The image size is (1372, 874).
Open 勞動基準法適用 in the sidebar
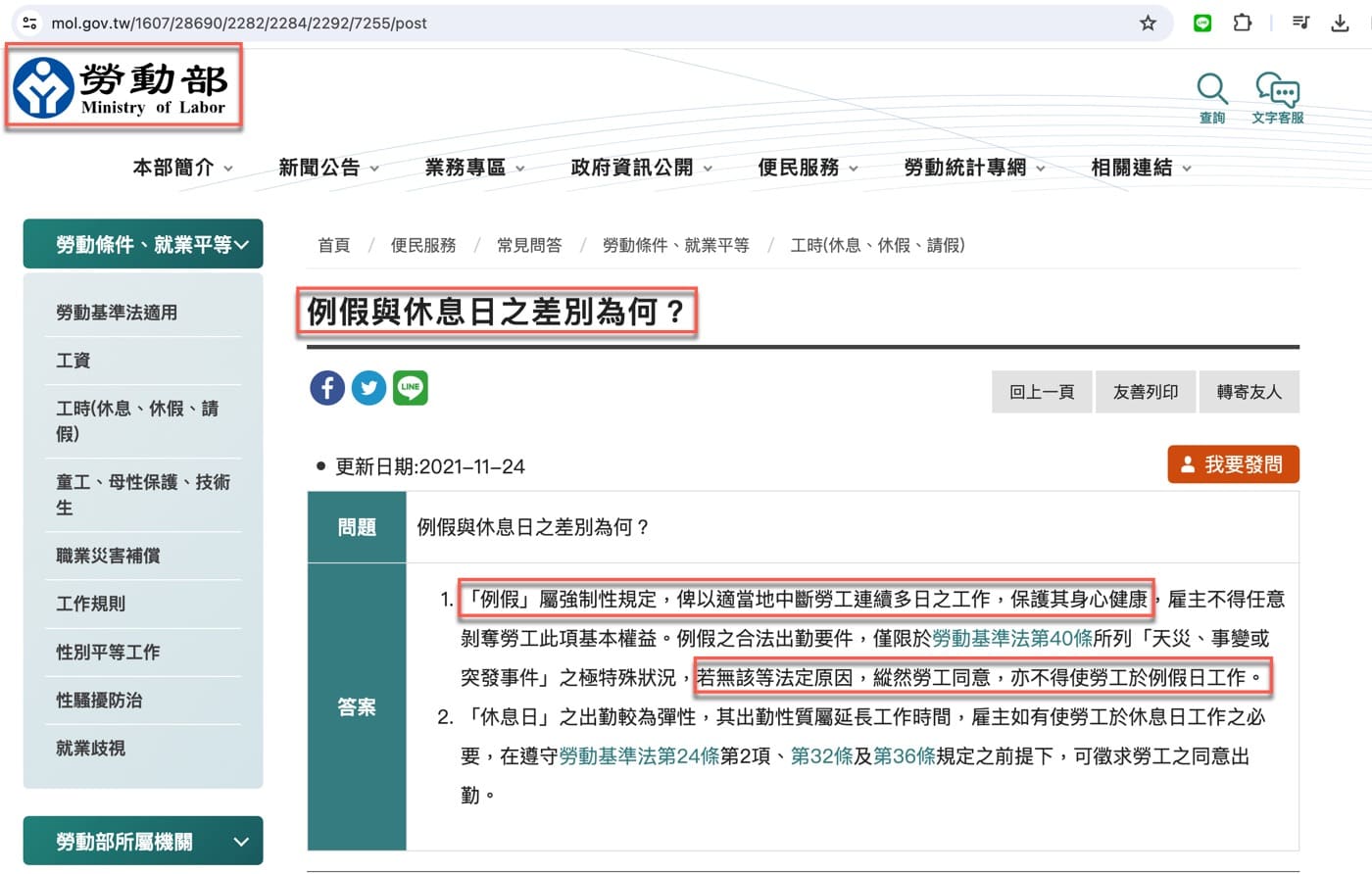click(117, 313)
